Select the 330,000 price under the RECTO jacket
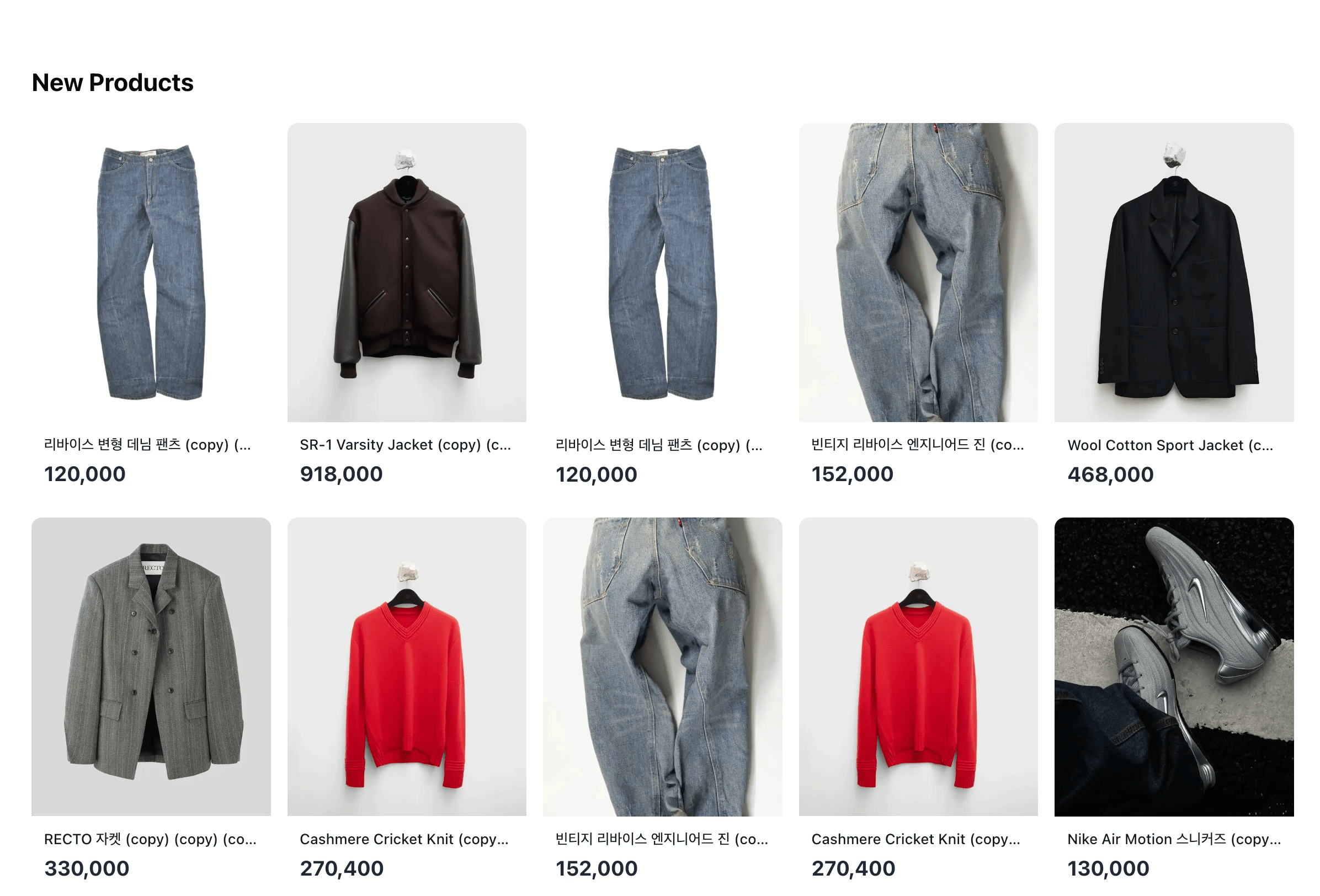The height and width of the screenshot is (896, 1320). [87, 869]
